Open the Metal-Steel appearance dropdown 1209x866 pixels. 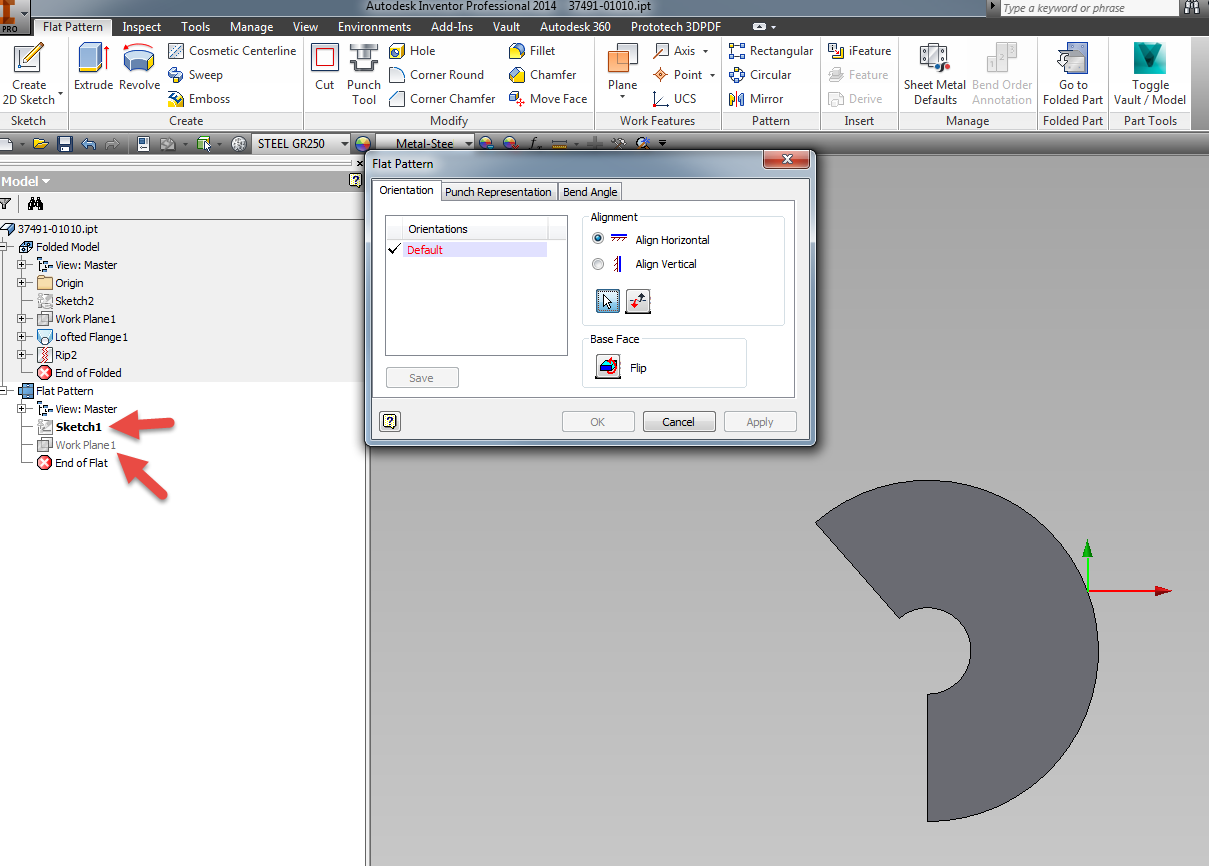tap(467, 144)
